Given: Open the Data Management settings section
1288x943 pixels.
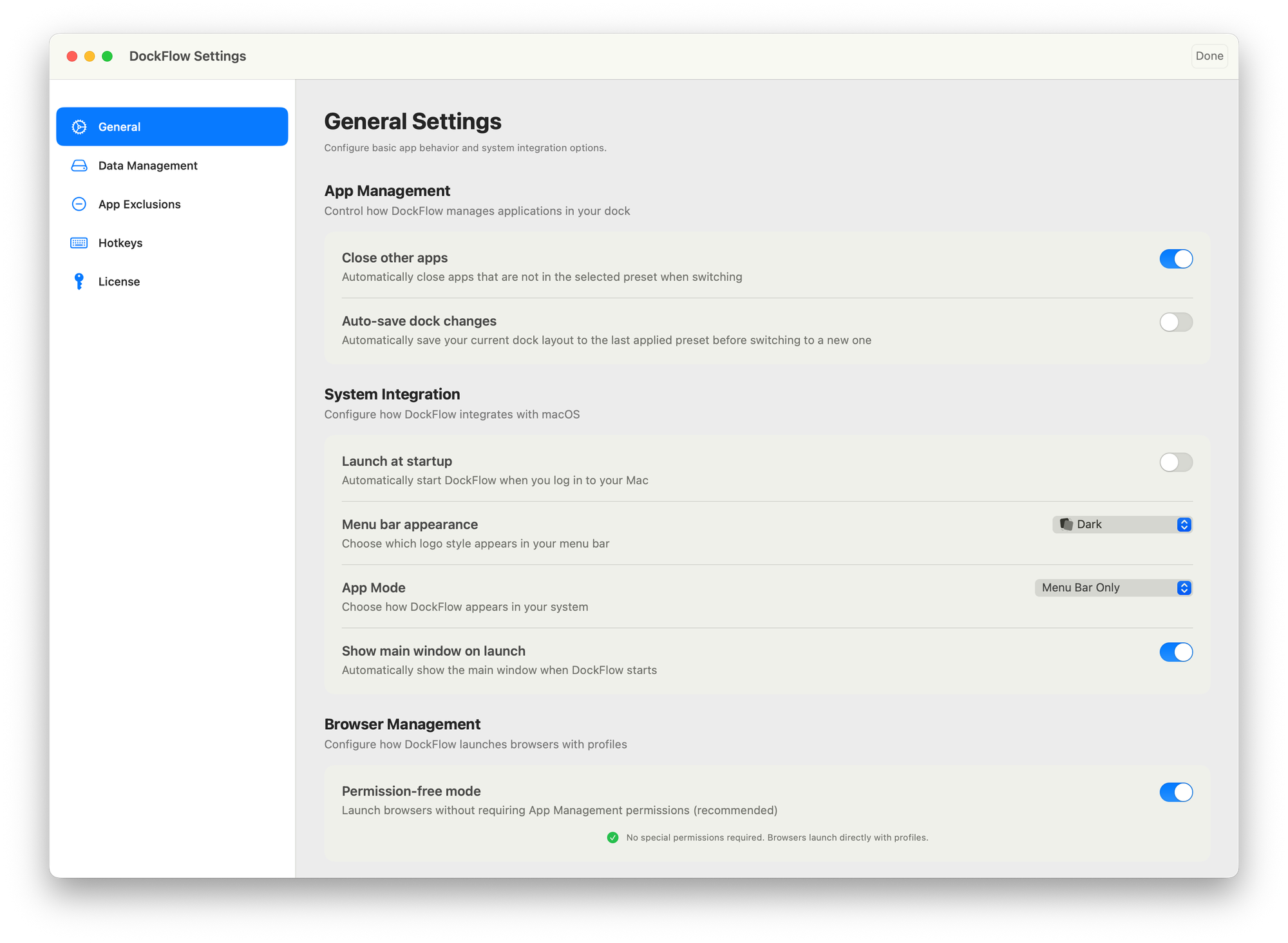Looking at the screenshot, I should pyautogui.click(x=147, y=166).
